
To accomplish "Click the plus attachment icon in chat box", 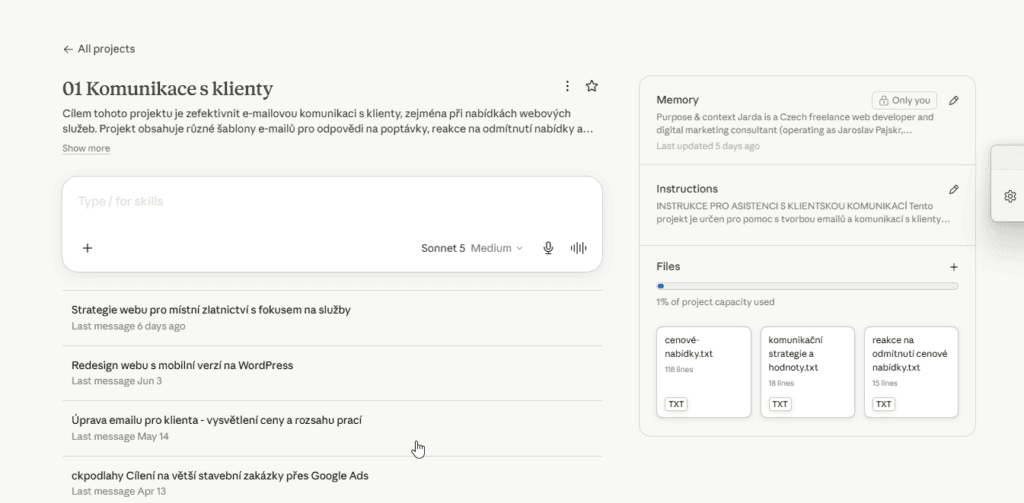I will 88,248.
